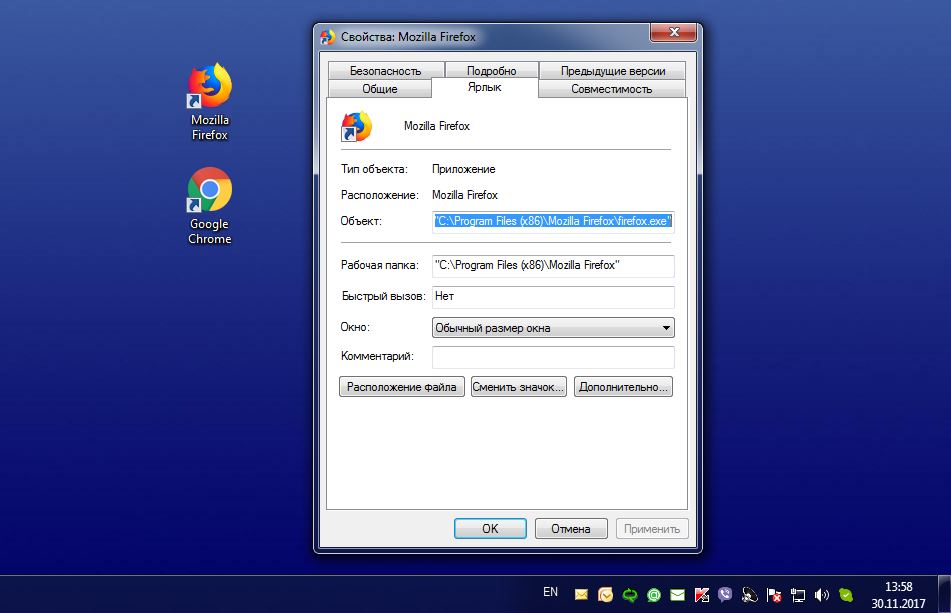Click the Свойства: Mozilla Firefox title text
This screenshot has width=951, height=613.
408,37
